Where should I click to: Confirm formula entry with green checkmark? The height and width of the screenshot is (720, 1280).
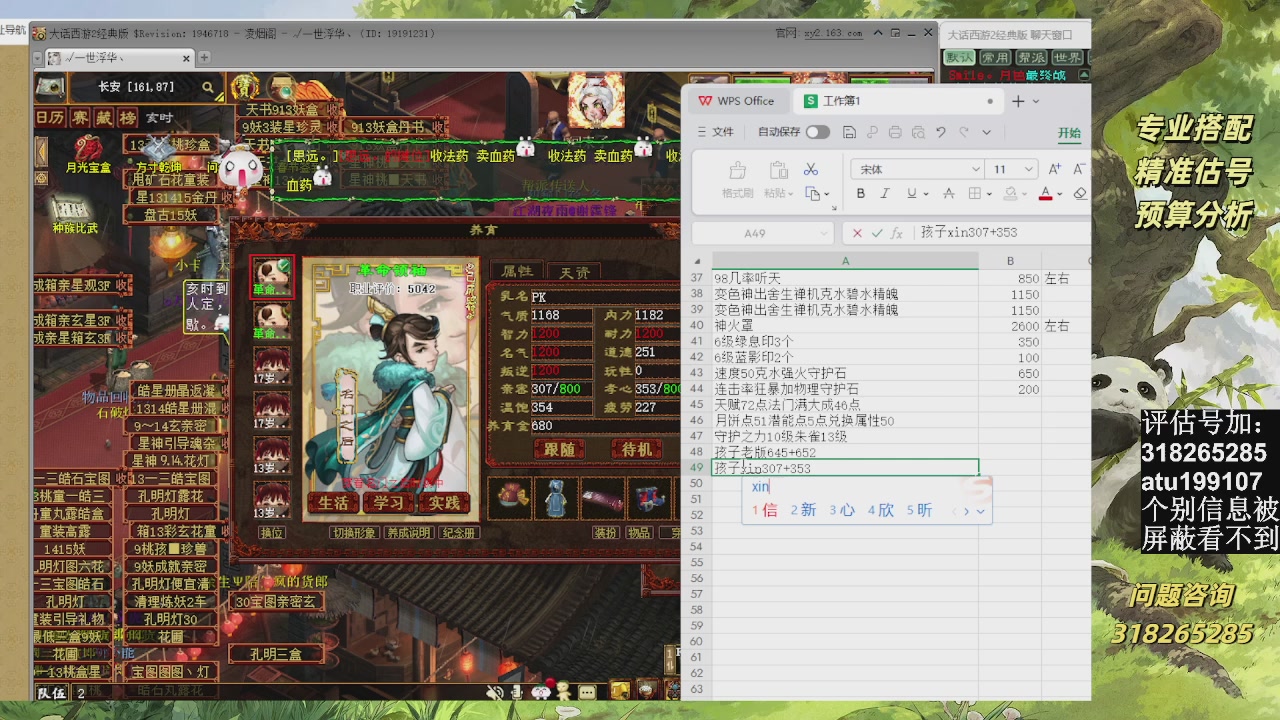tap(877, 233)
